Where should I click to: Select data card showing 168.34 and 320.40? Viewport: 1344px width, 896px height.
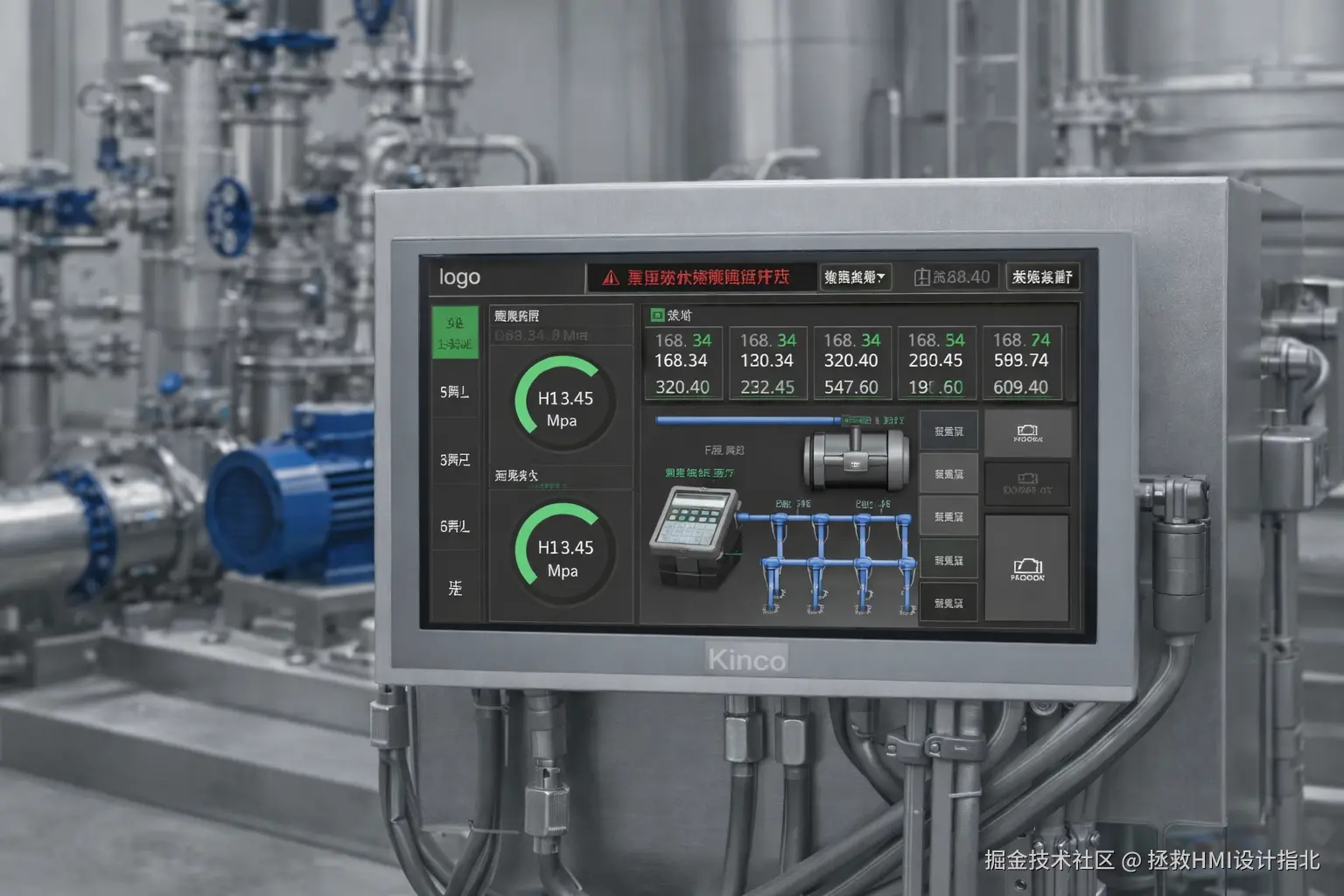pyautogui.click(x=683, y=363)
